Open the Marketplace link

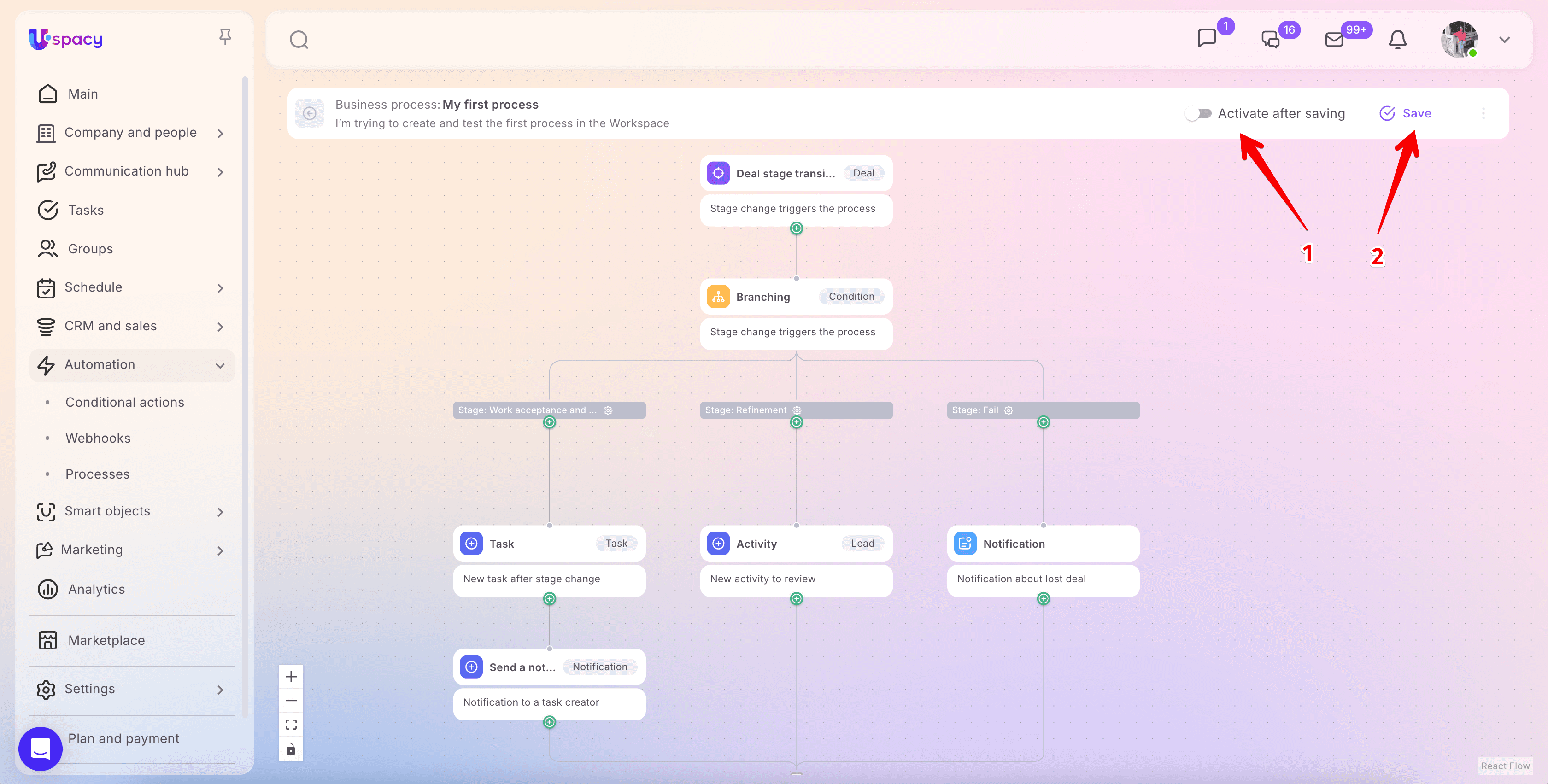106,640
